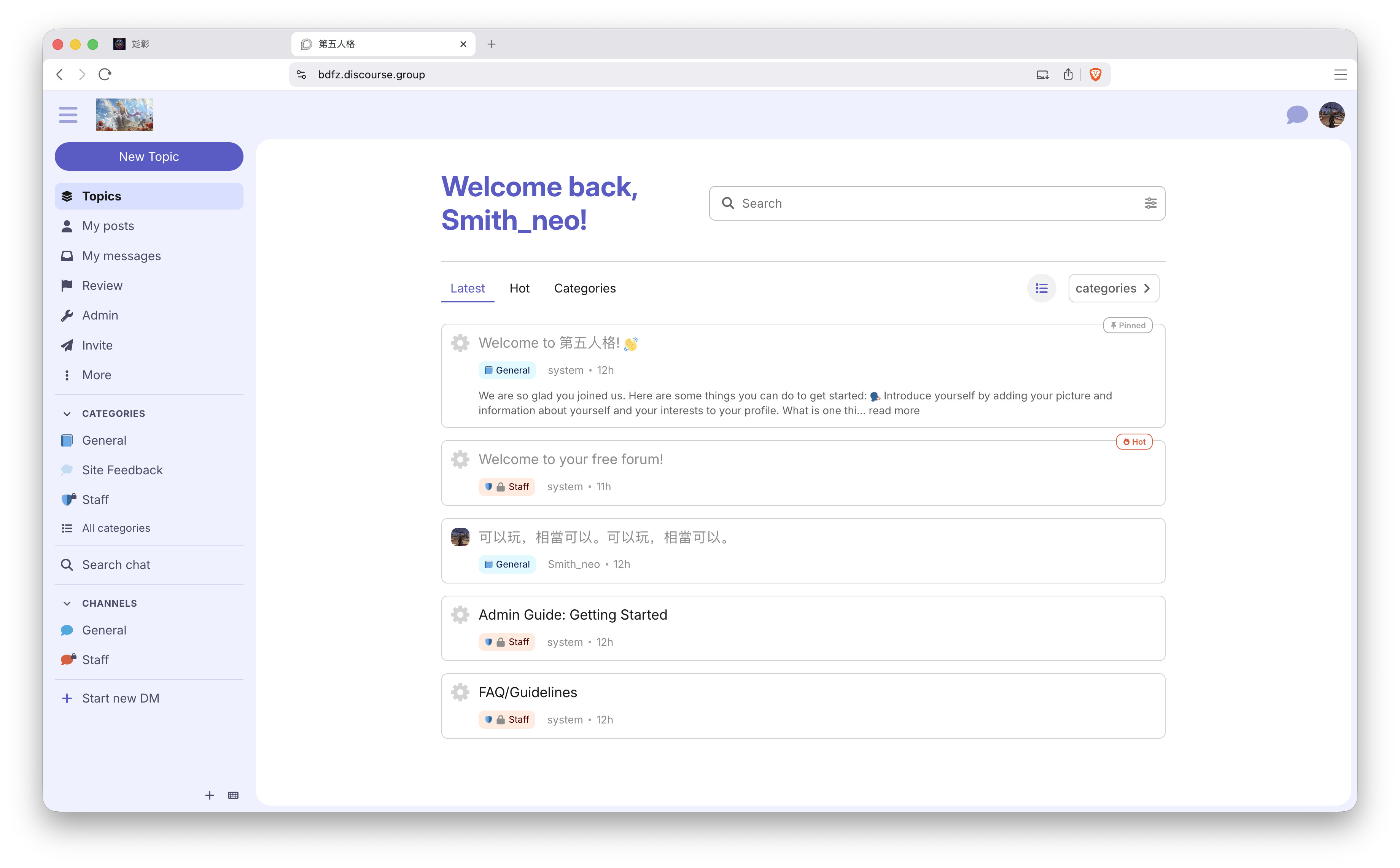Screen dimensions: 1400x868
Task: Collapse the CATEGORIES section
Action: [67, 413]
